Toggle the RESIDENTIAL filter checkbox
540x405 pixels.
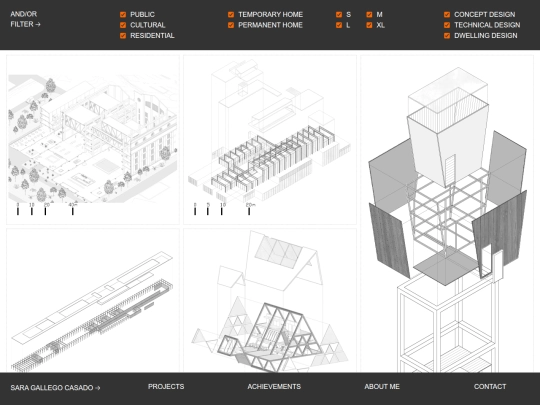click(x=123, y=36)
